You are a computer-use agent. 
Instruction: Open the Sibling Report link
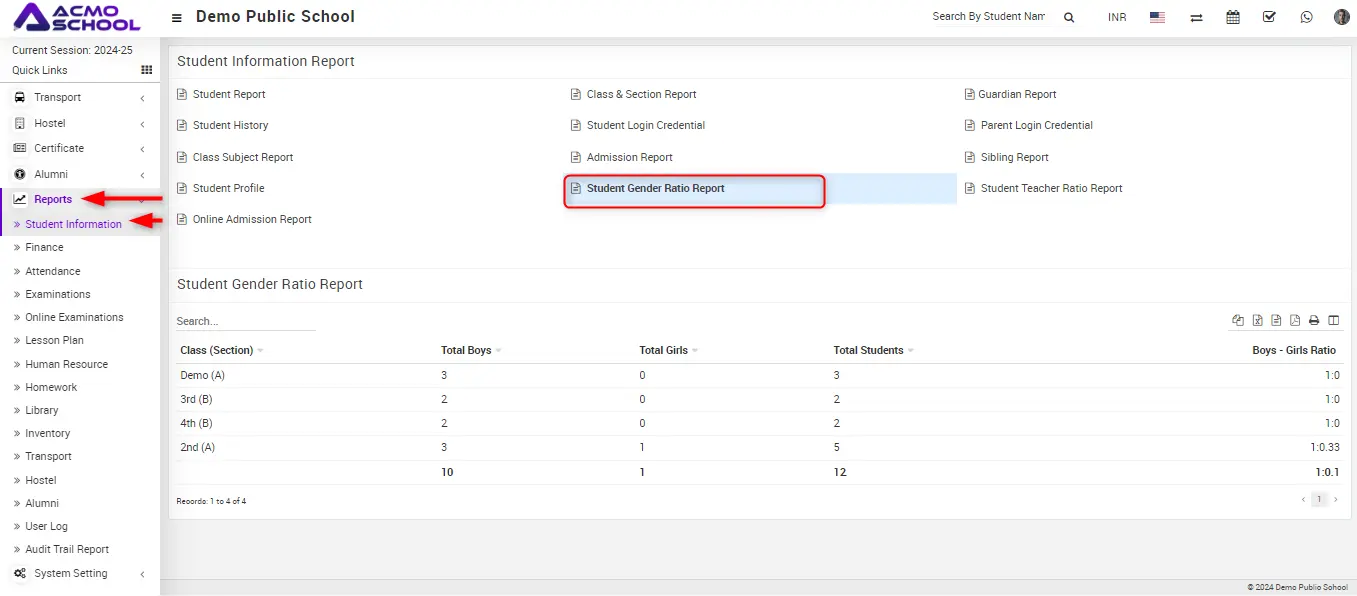point(1014,157)
